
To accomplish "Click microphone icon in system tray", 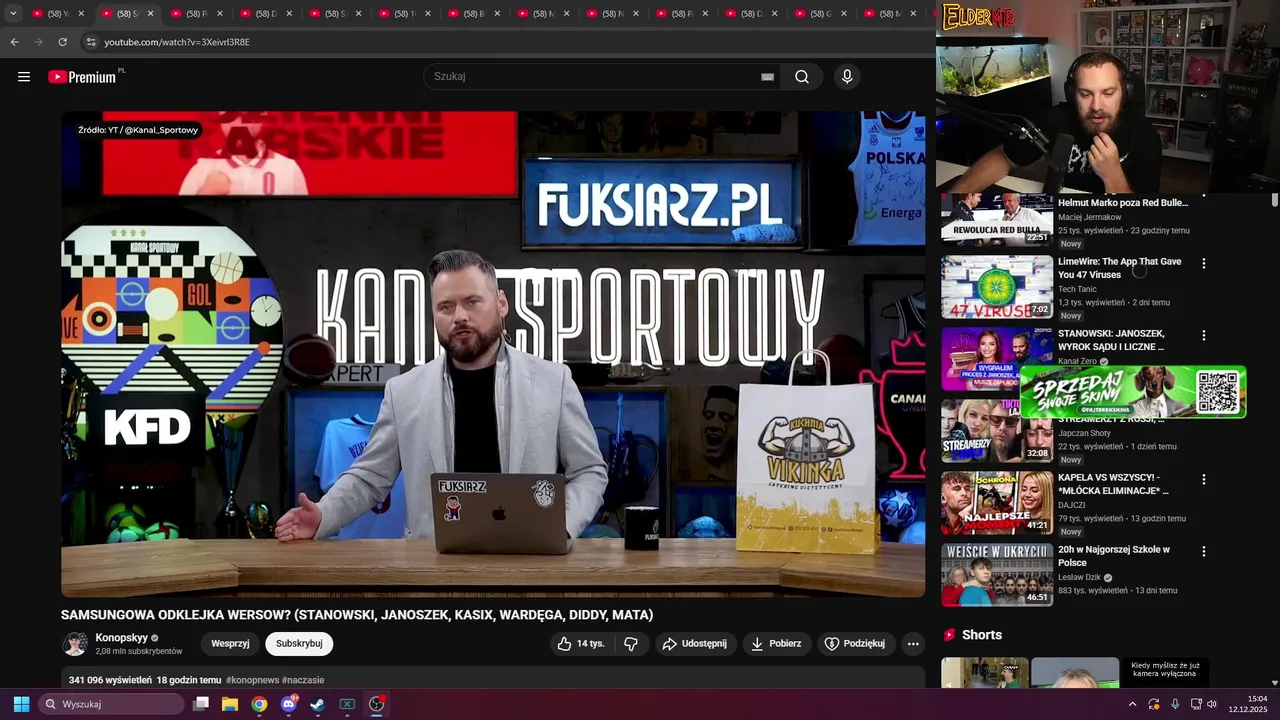I will [x=1175, y=704].
